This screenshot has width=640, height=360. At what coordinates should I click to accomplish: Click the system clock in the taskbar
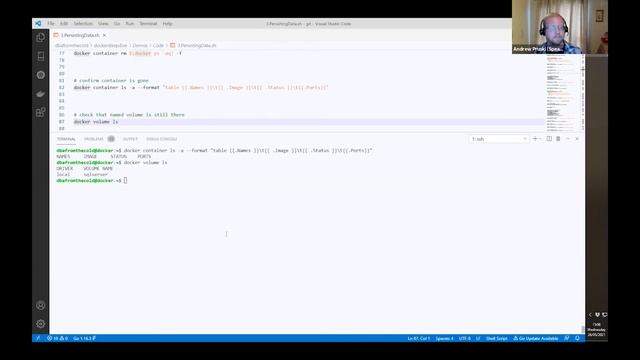click(x=596, y=329)
